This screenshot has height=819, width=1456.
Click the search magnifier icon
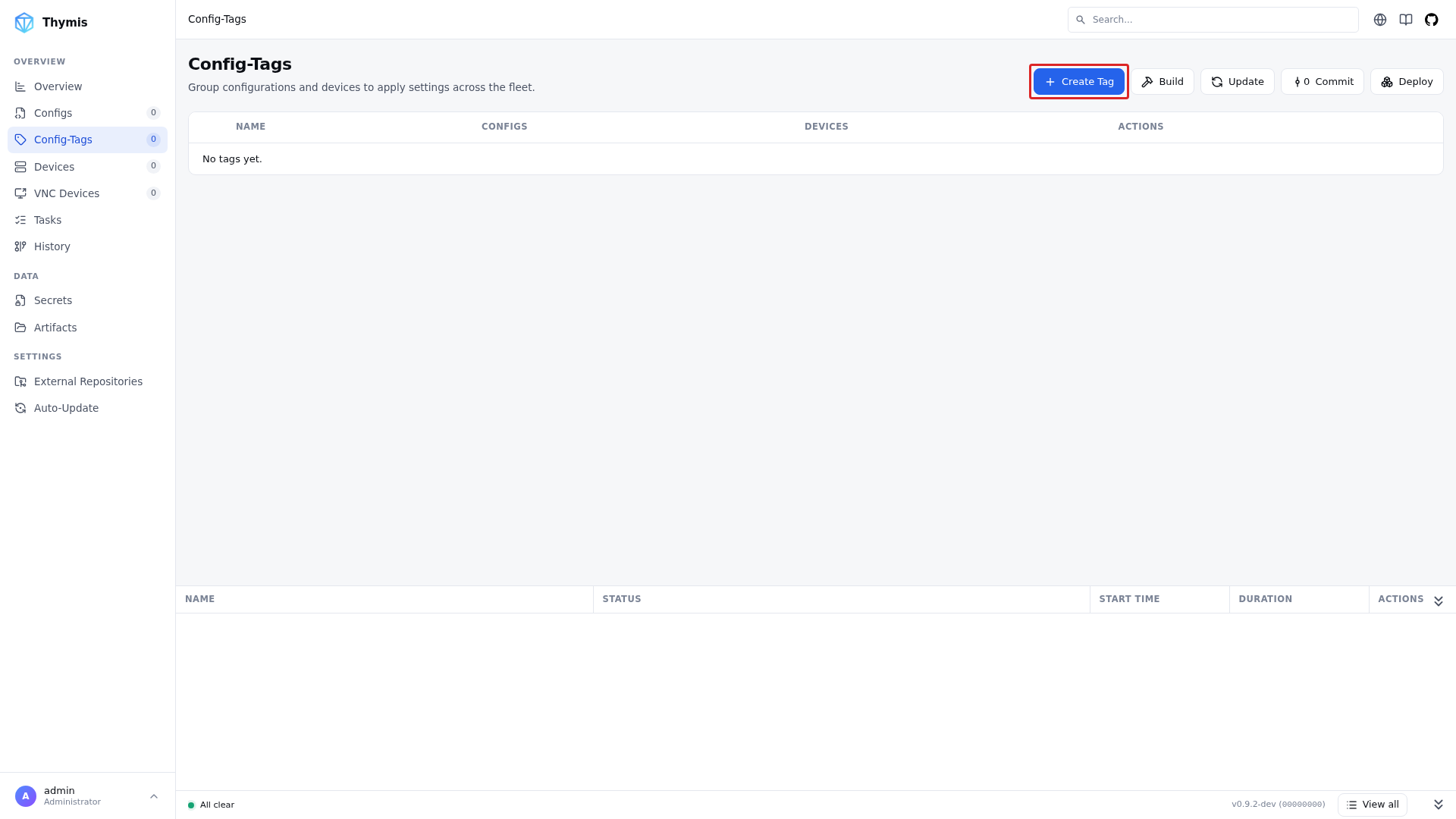click(x=1081, y=20)
